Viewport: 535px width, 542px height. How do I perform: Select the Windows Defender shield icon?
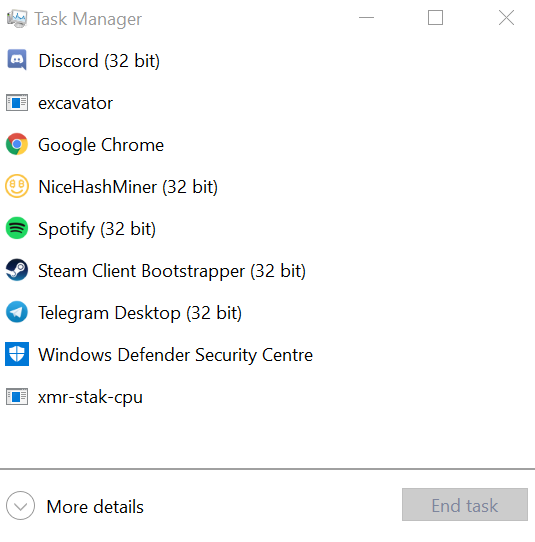coord(17,354)
